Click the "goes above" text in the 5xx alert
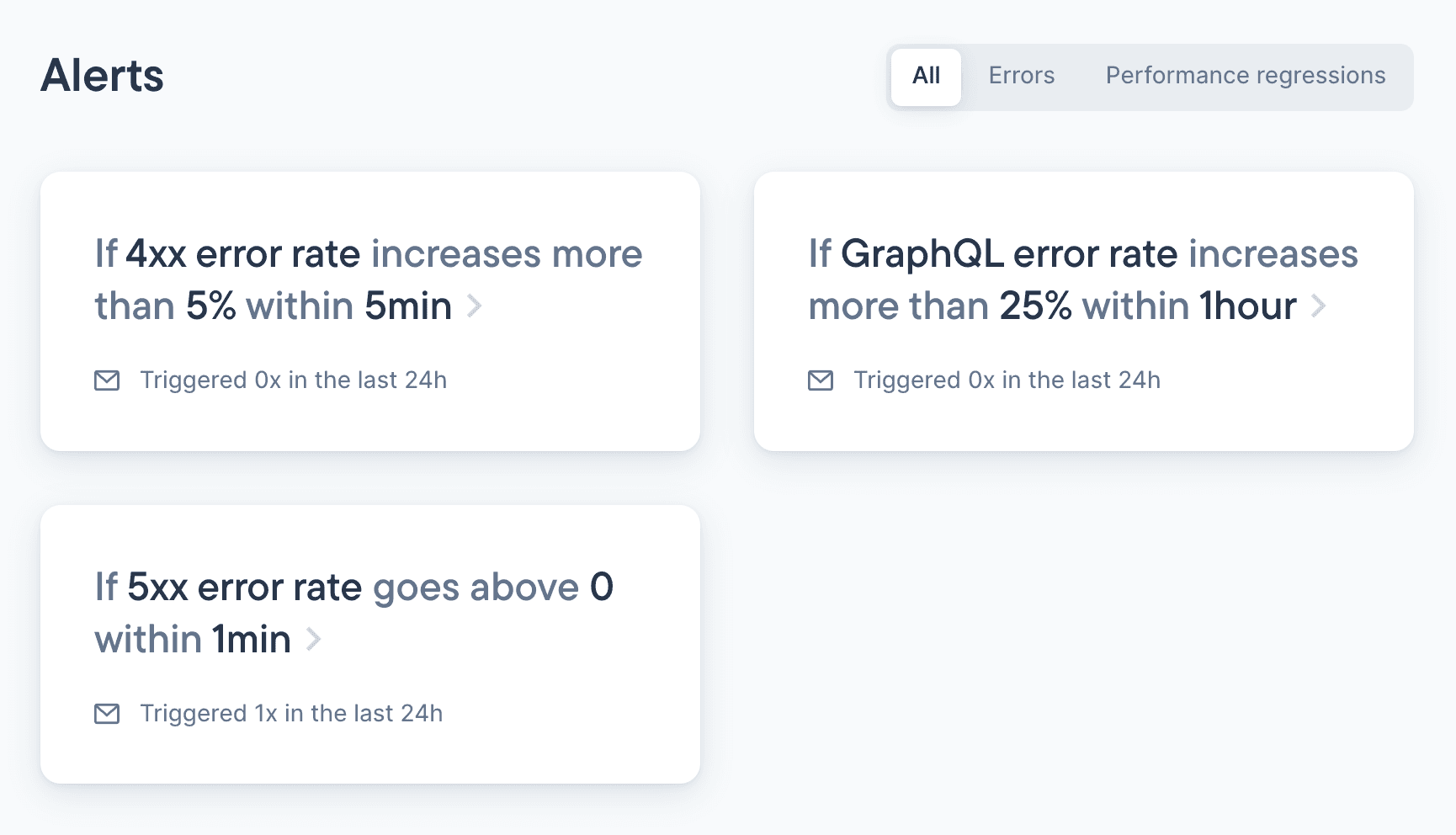 (476, 588)
